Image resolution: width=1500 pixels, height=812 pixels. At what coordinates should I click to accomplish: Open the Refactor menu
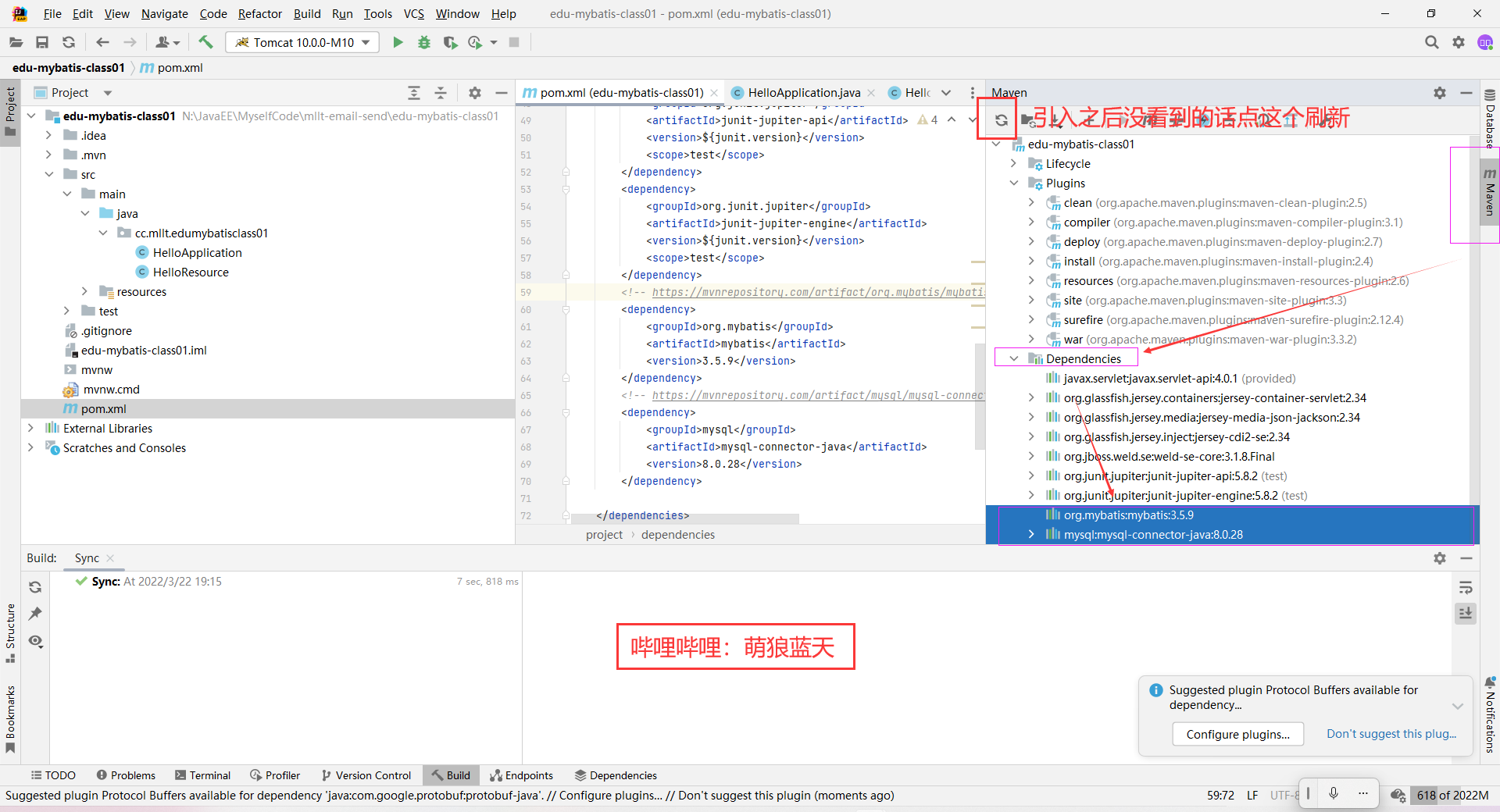(260, 14)
